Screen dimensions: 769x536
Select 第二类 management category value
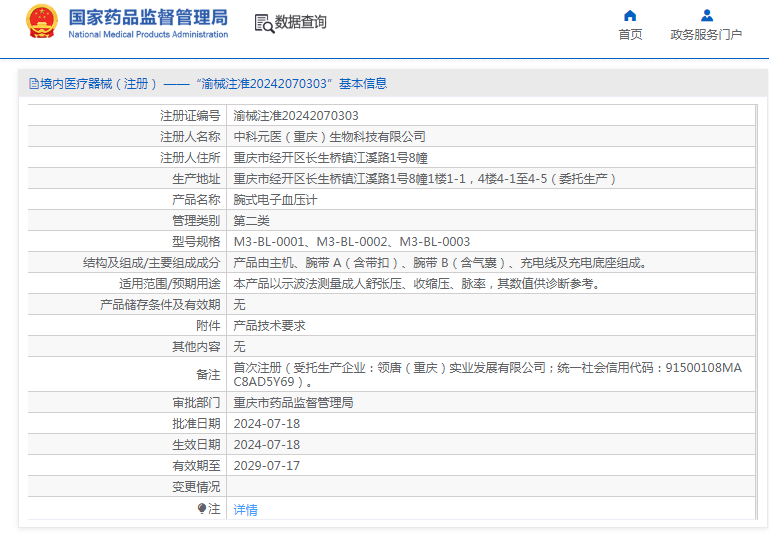(252, 221)
